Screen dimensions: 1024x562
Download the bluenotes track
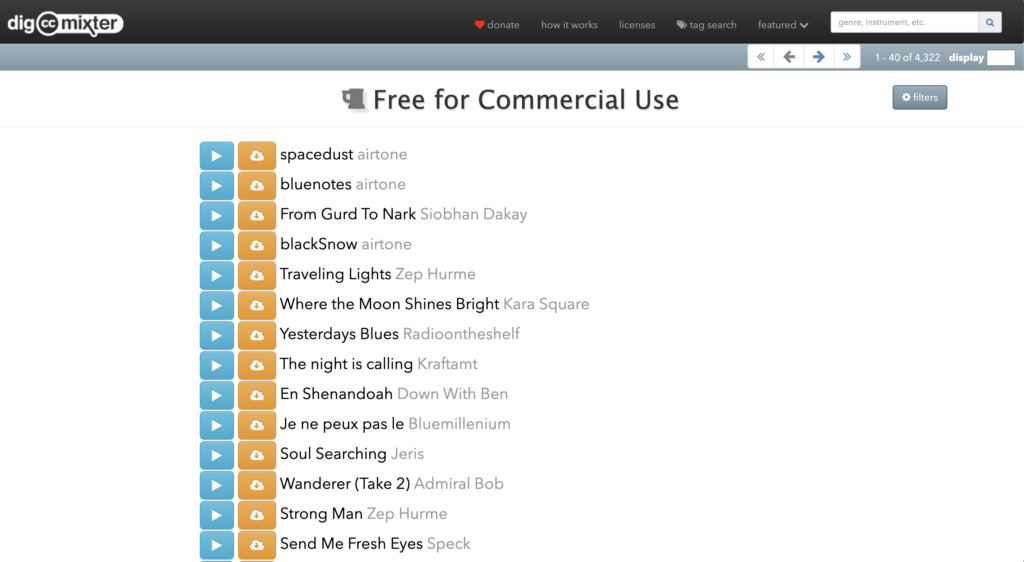[257, 186]
